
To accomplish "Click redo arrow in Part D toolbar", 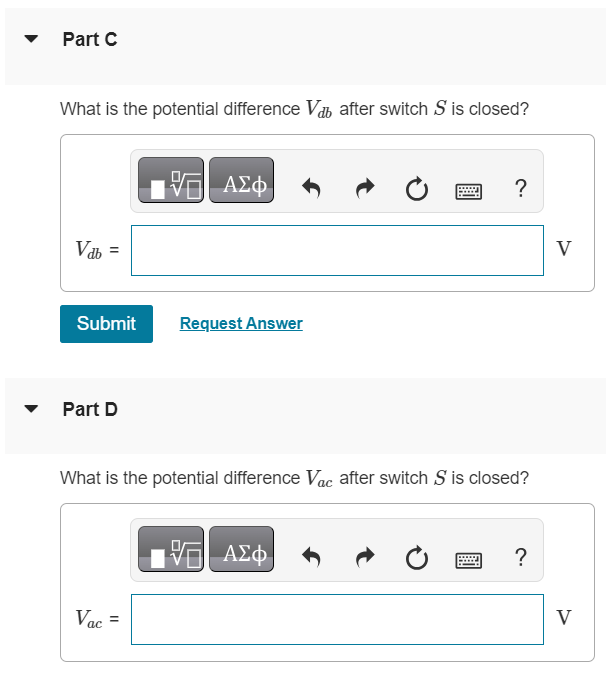I will click(365, 557).
